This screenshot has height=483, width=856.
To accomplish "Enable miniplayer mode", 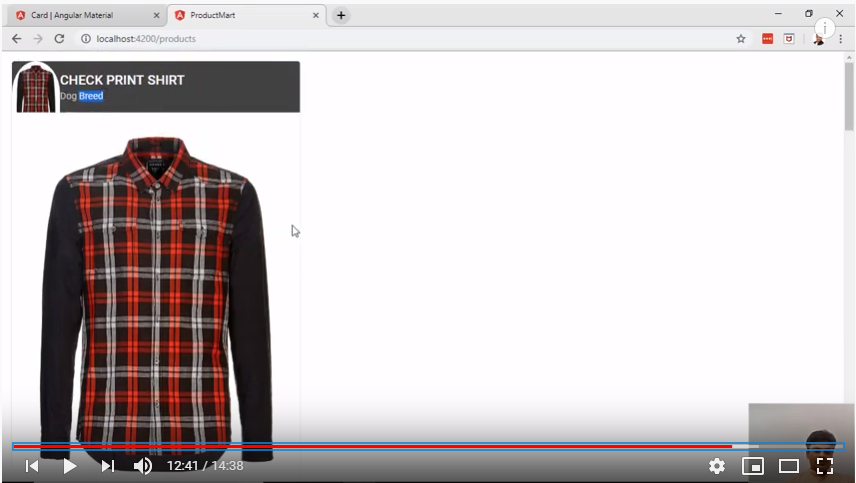I will [x=753, y=466].
